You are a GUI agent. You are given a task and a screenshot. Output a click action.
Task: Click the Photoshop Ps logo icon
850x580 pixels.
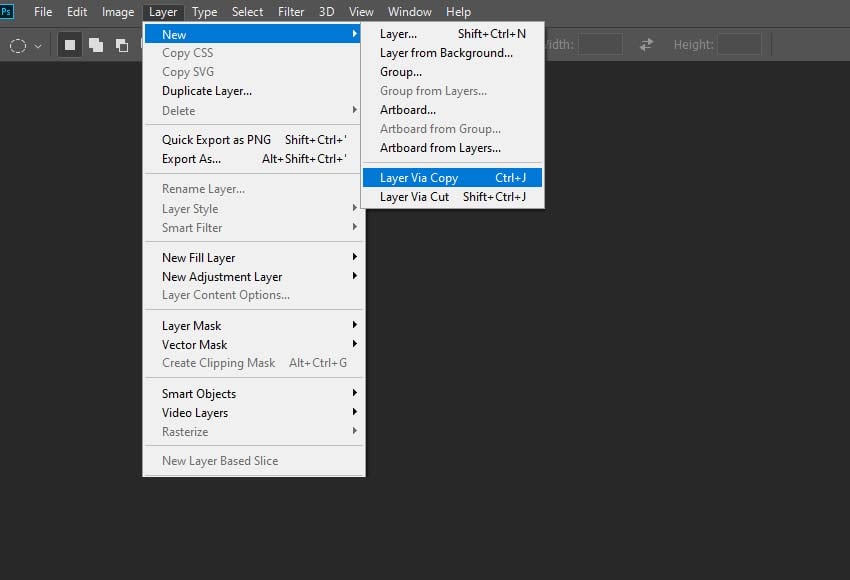coord(7,11)
